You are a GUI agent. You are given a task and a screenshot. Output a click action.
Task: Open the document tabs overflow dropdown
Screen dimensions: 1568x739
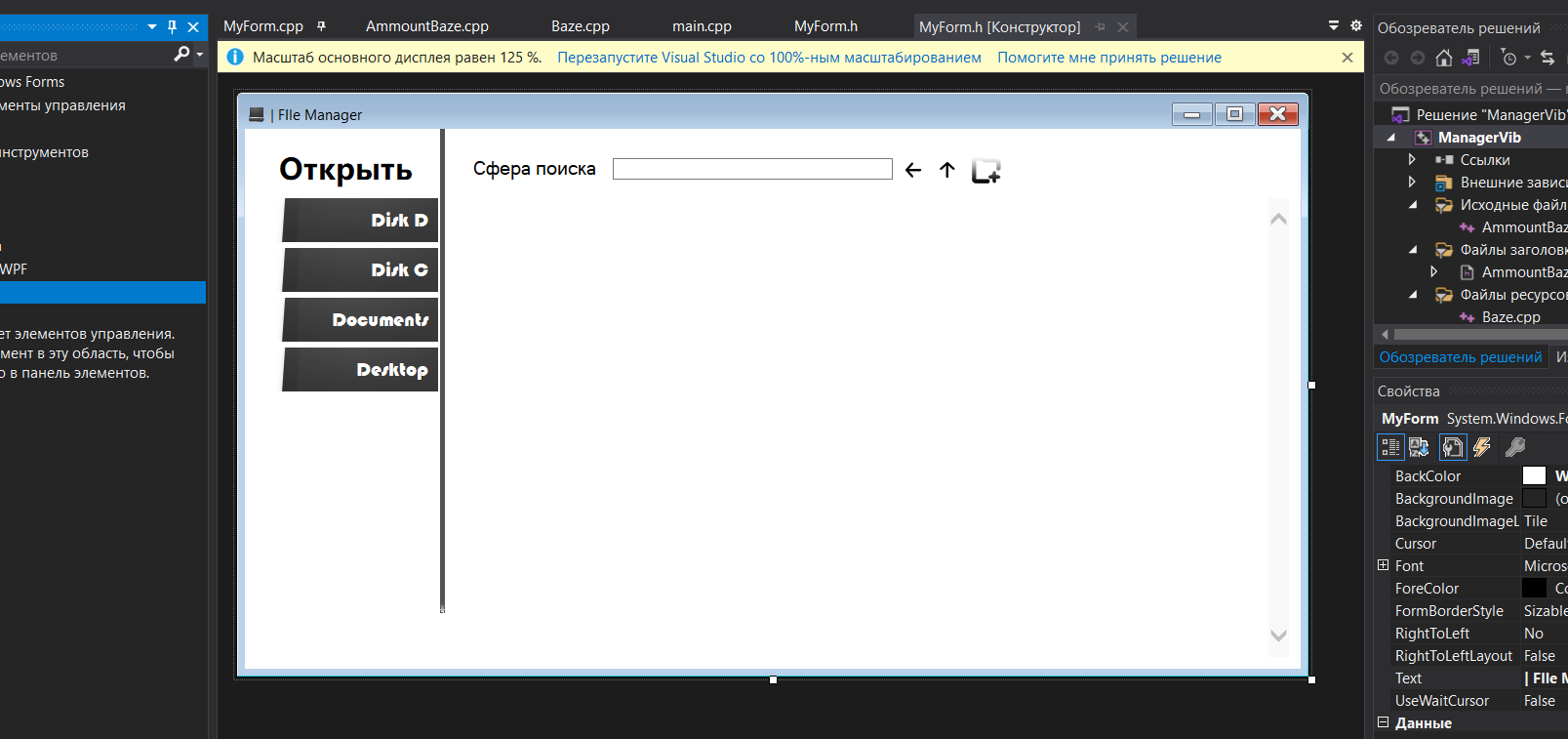1334,26
